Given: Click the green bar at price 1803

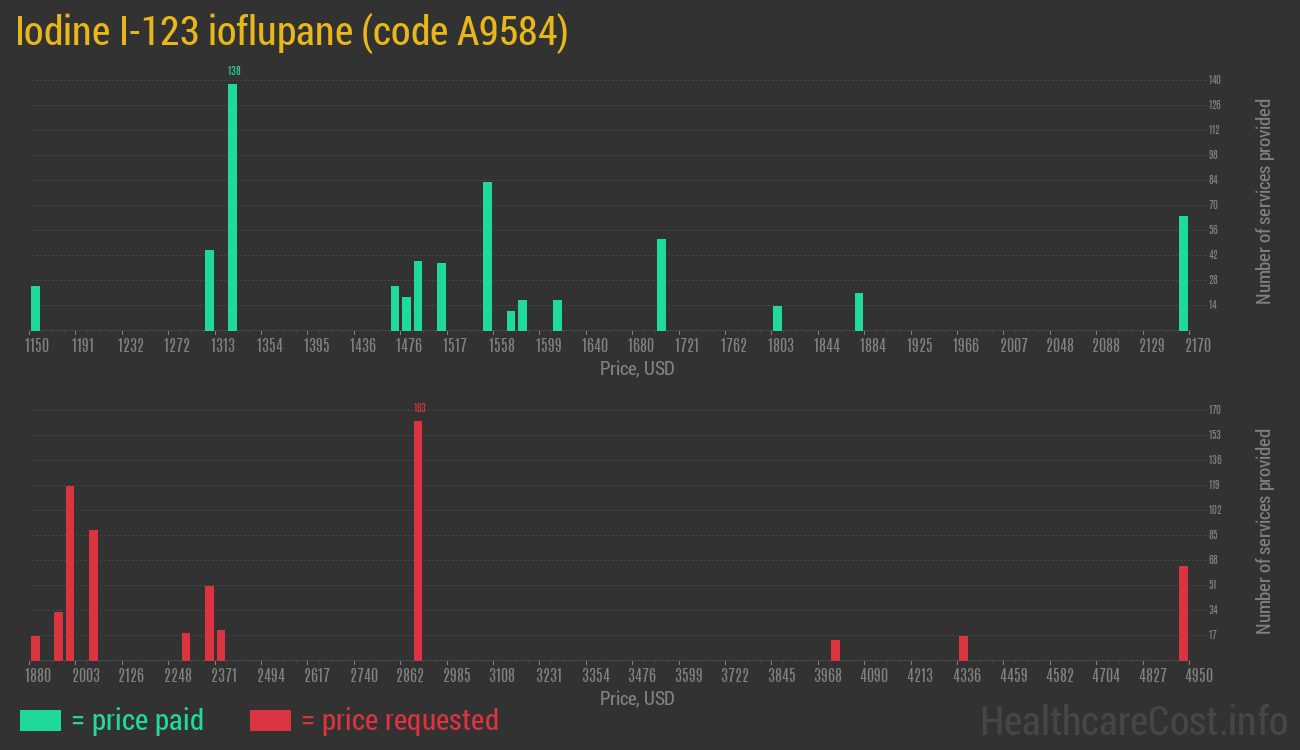Looking at the screenshot, I should [x=777, y=318].
